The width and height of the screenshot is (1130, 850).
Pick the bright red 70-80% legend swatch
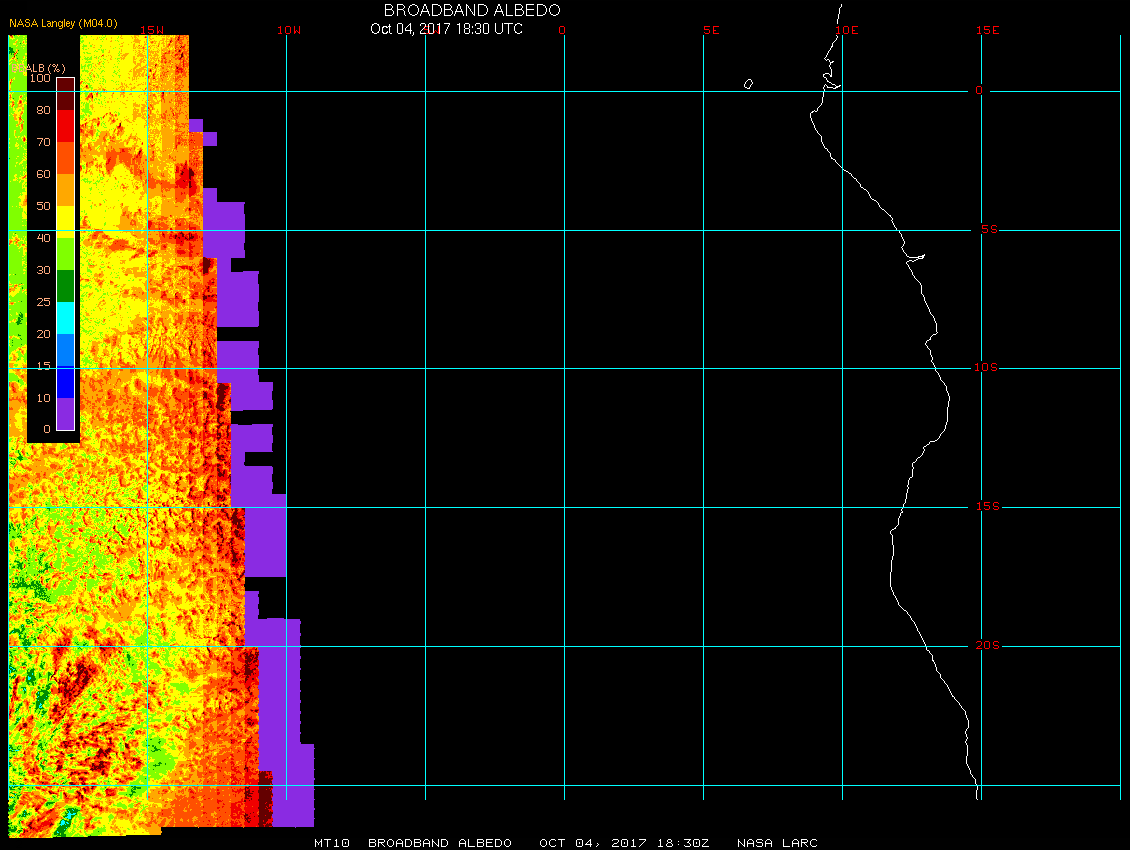tap(65, 126)
